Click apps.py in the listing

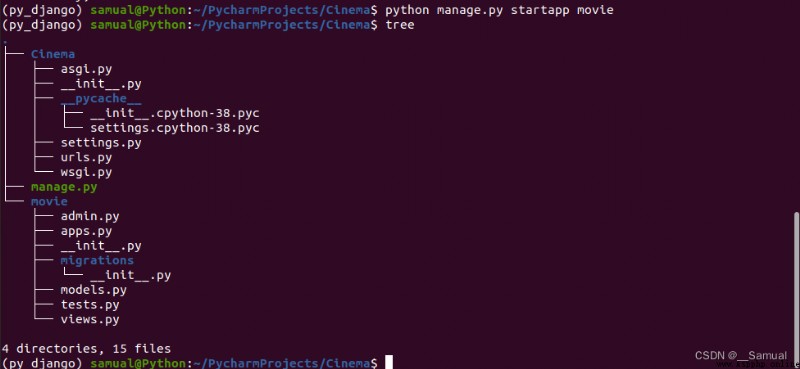86,231
